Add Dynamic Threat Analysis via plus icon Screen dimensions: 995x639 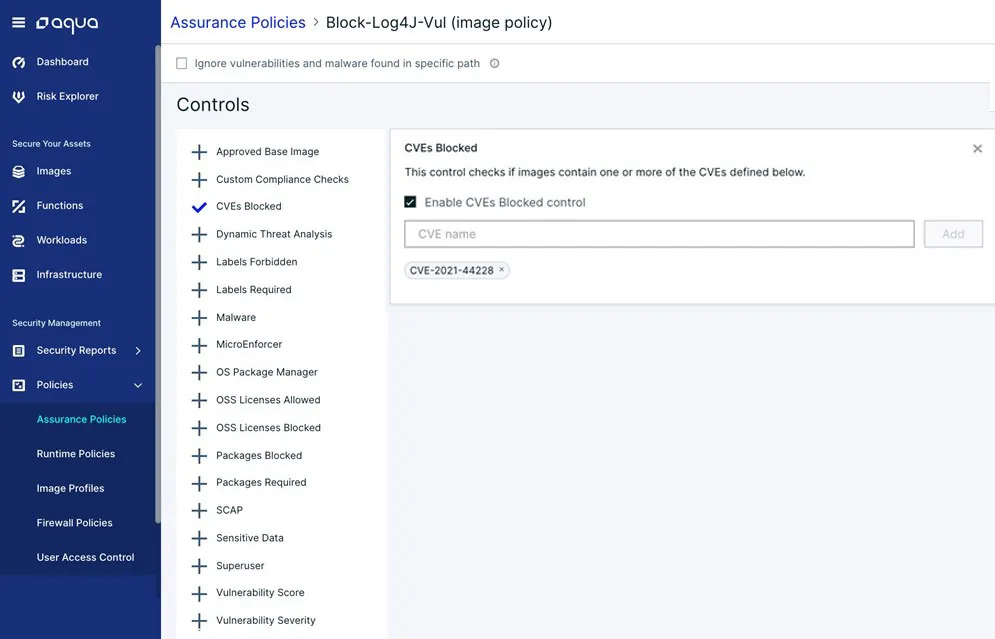(199, 234)
